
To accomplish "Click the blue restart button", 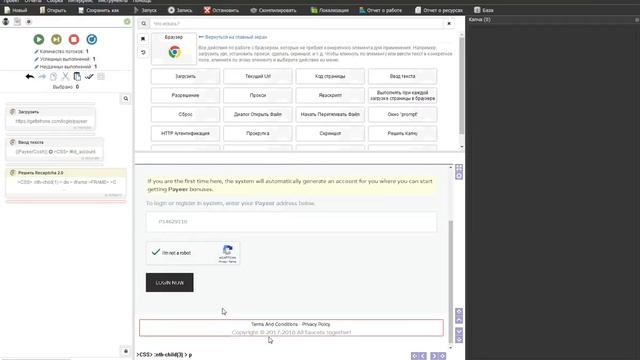I will coord(92,39).
